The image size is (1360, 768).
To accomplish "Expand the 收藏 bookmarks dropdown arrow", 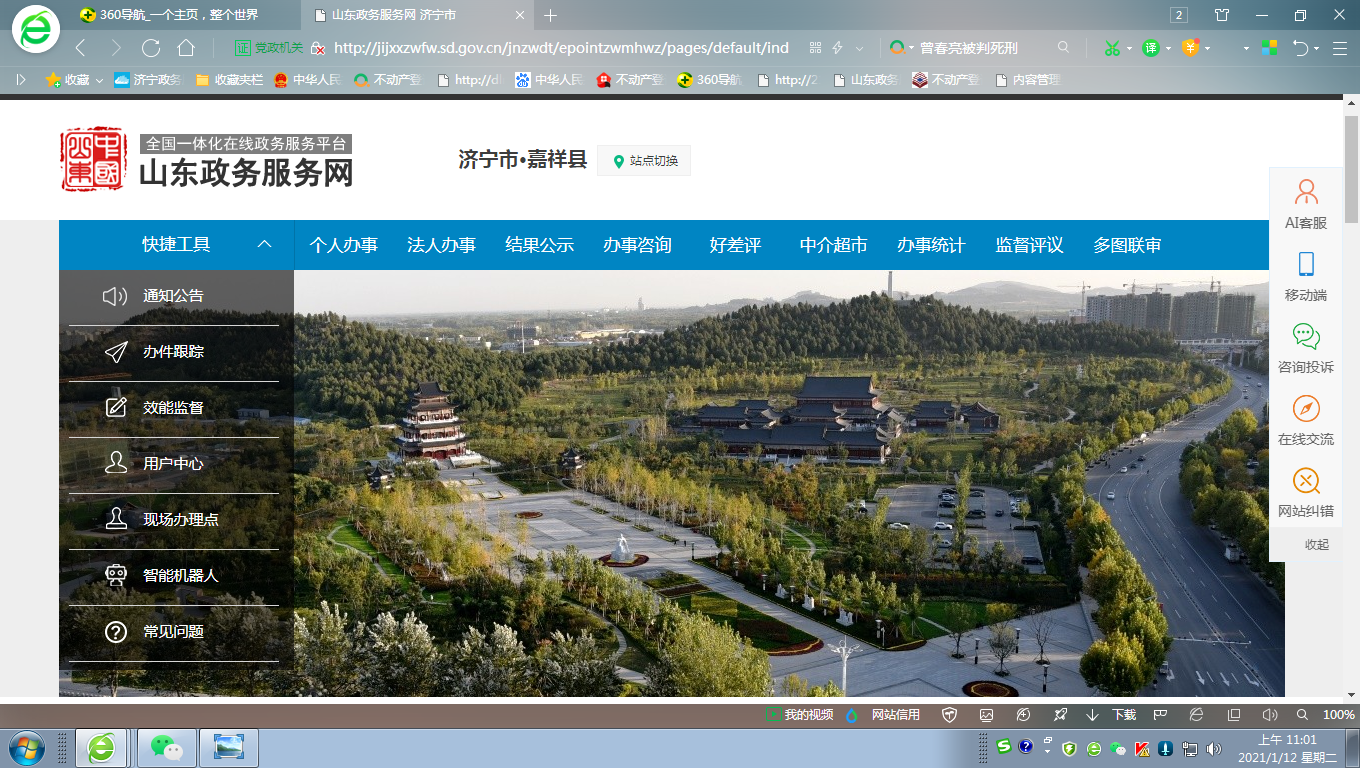I will click(x=99, y=80).
